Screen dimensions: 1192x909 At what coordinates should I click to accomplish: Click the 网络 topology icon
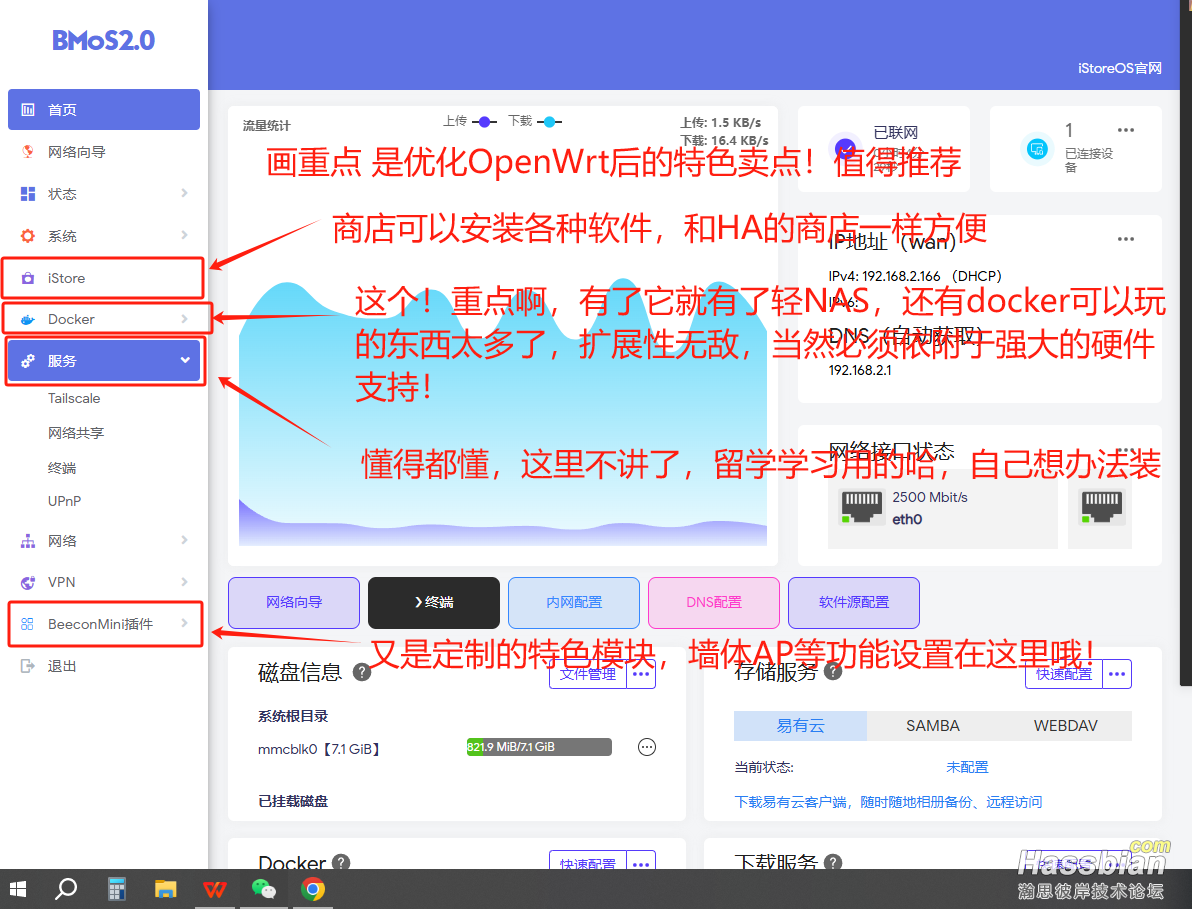click(x=28, y=541)
